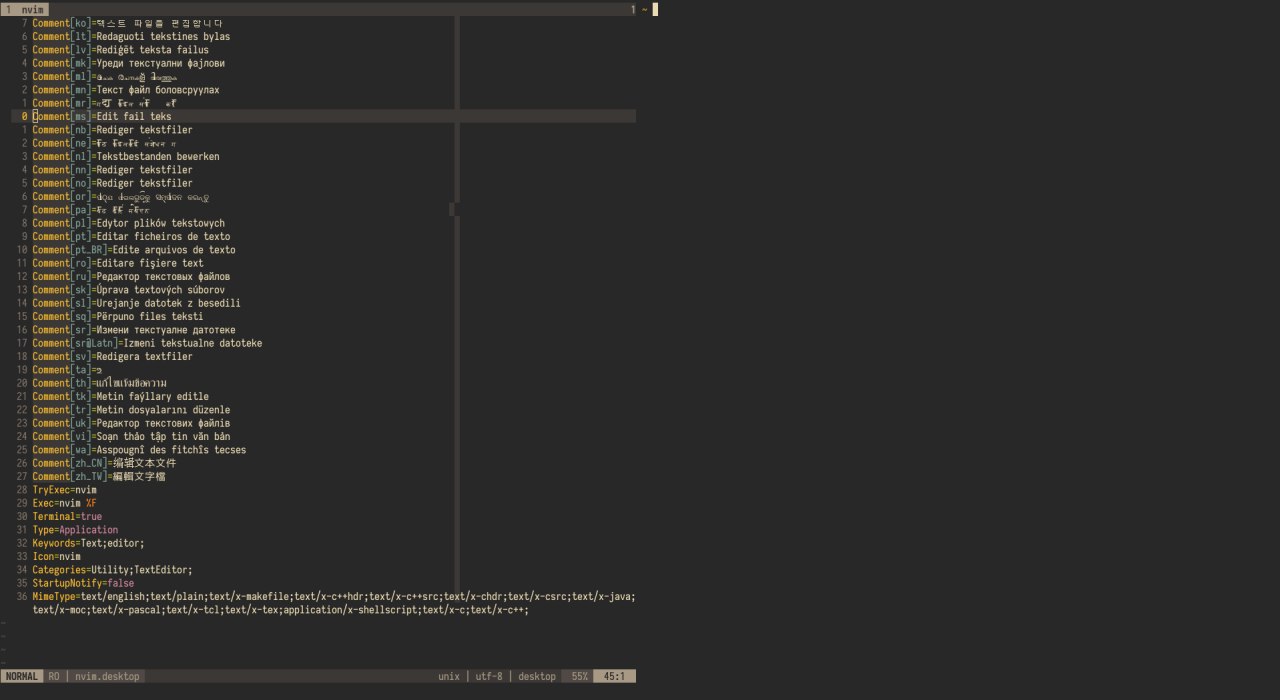Click the Comment[vi] line
The image size is (1280, 700).
[x=131, y=437]
